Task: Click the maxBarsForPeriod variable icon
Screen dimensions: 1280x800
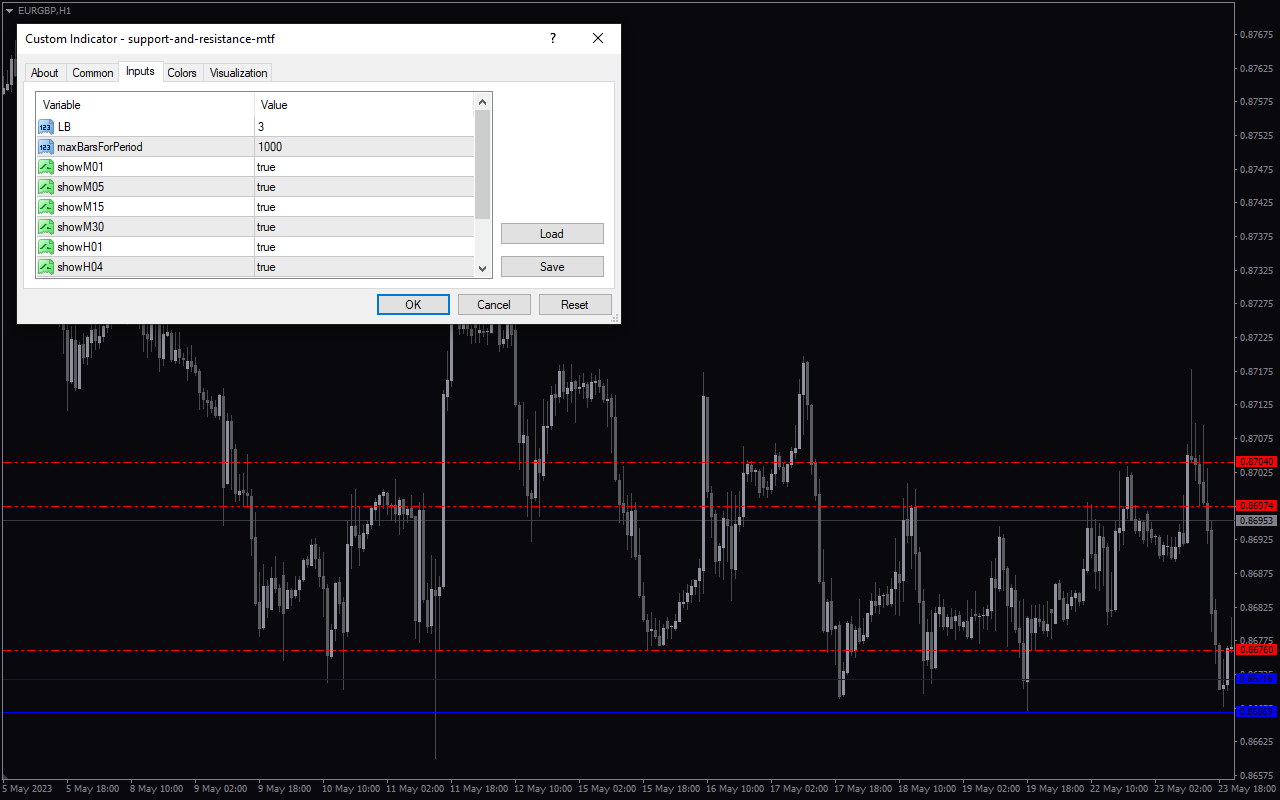Action: 45,147
